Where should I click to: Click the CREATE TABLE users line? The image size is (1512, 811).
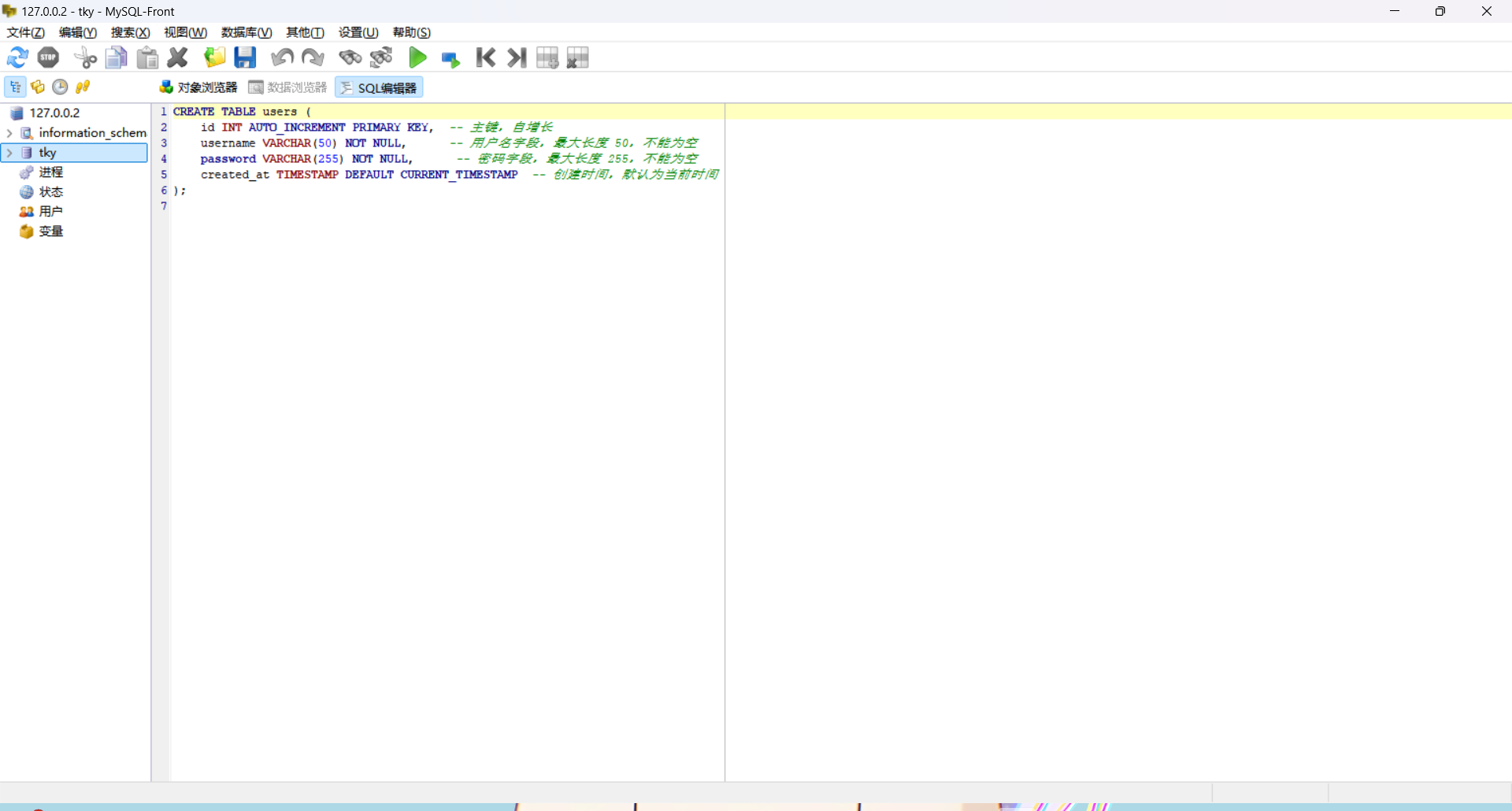[x=243, y=112]
